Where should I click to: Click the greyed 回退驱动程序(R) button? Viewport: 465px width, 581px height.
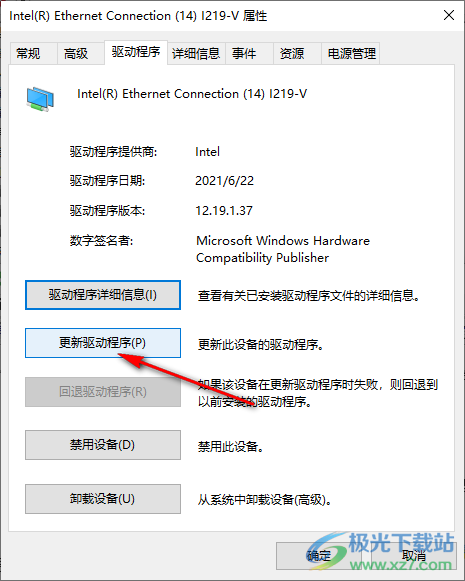point(103,392)
